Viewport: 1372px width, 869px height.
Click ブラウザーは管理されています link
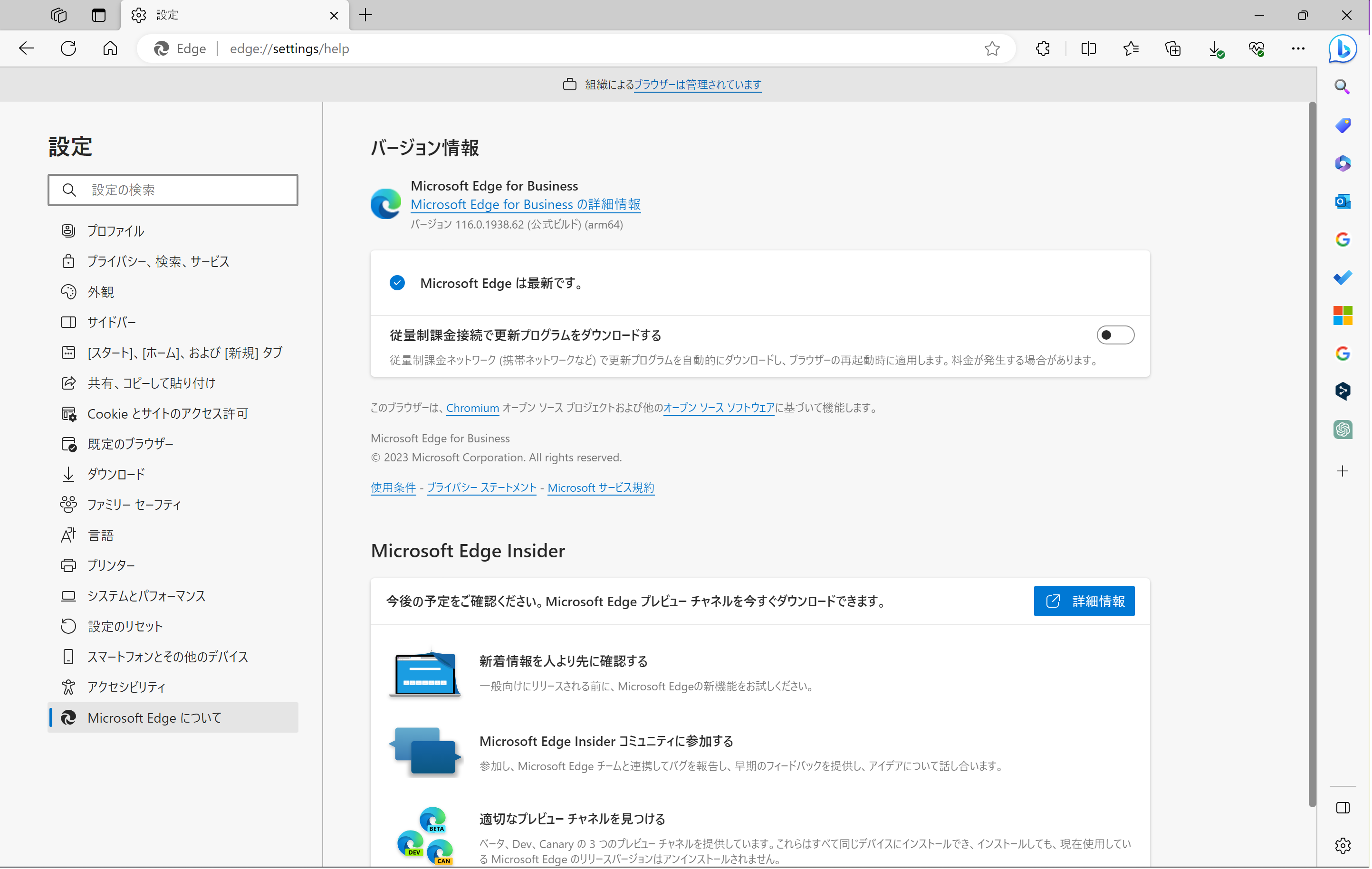coord(697,84)
